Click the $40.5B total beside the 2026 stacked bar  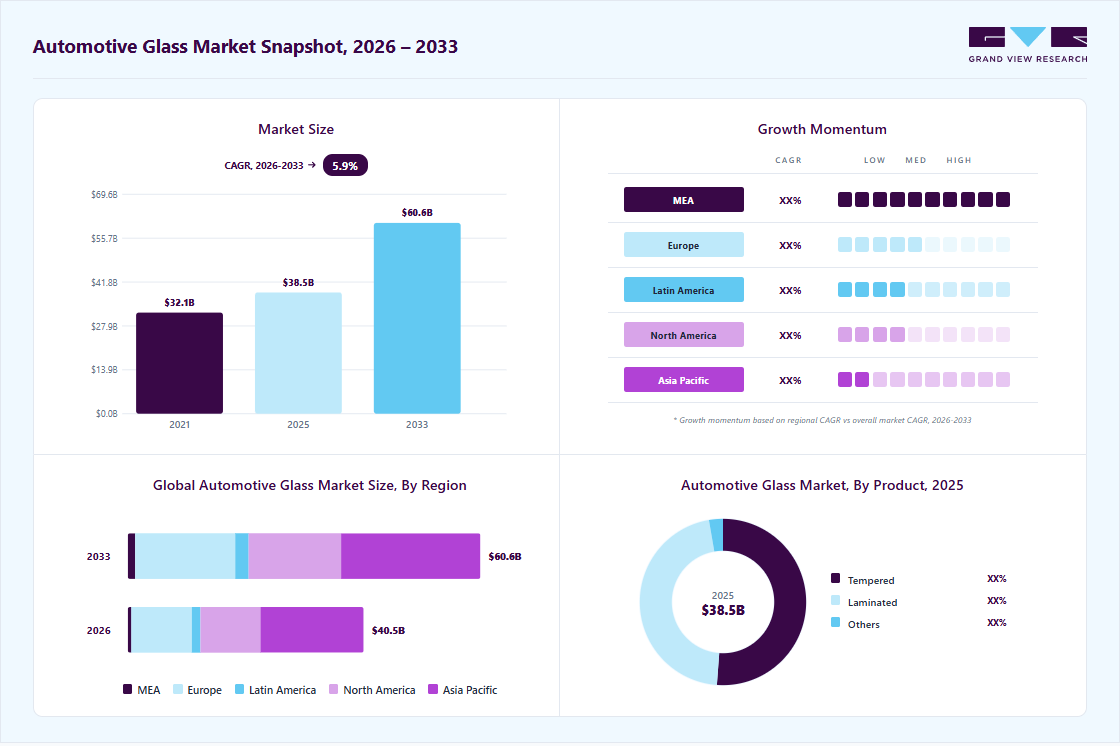click(x=389, y=630)
